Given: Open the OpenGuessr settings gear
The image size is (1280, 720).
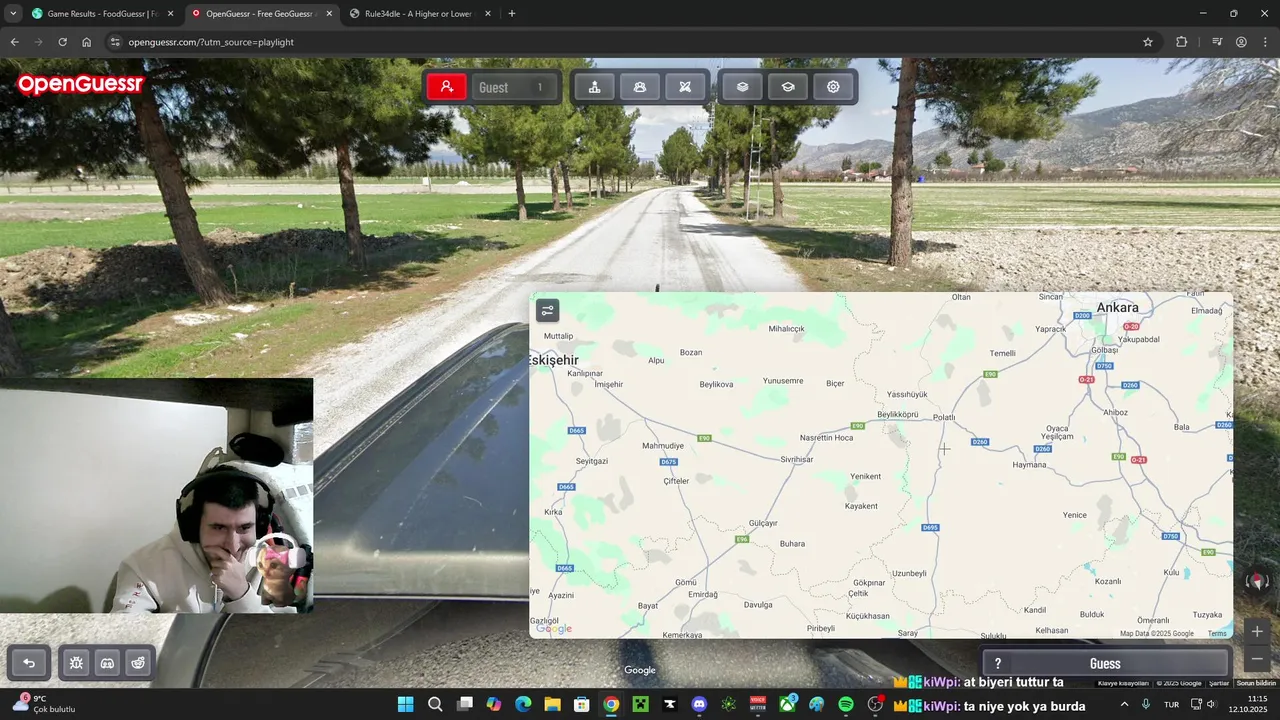Looking at the screenshot, I should (833, 87).
